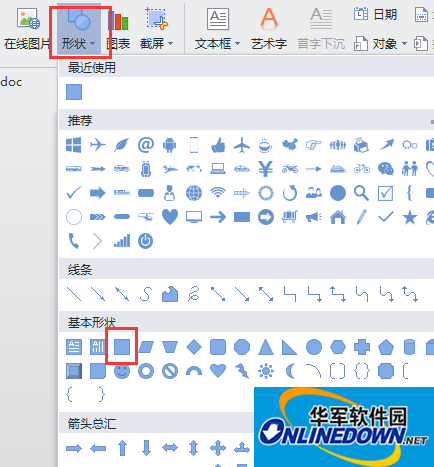Pick the four-way arrow in 箭头总汇
Image resolution: width=434 pixels, height=467 pixels.
point(218,448)
